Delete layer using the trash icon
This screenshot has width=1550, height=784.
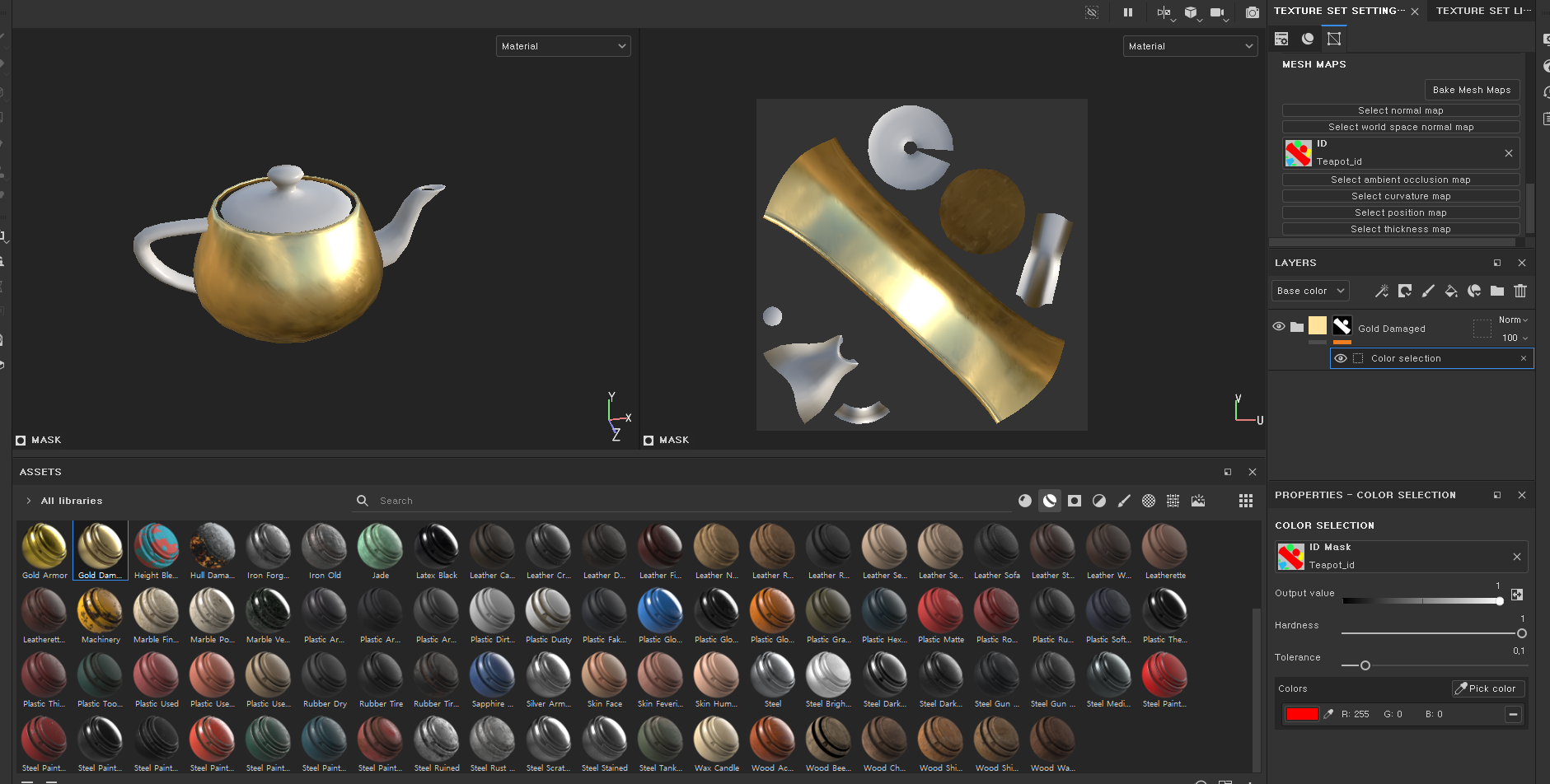[1520, 291]
